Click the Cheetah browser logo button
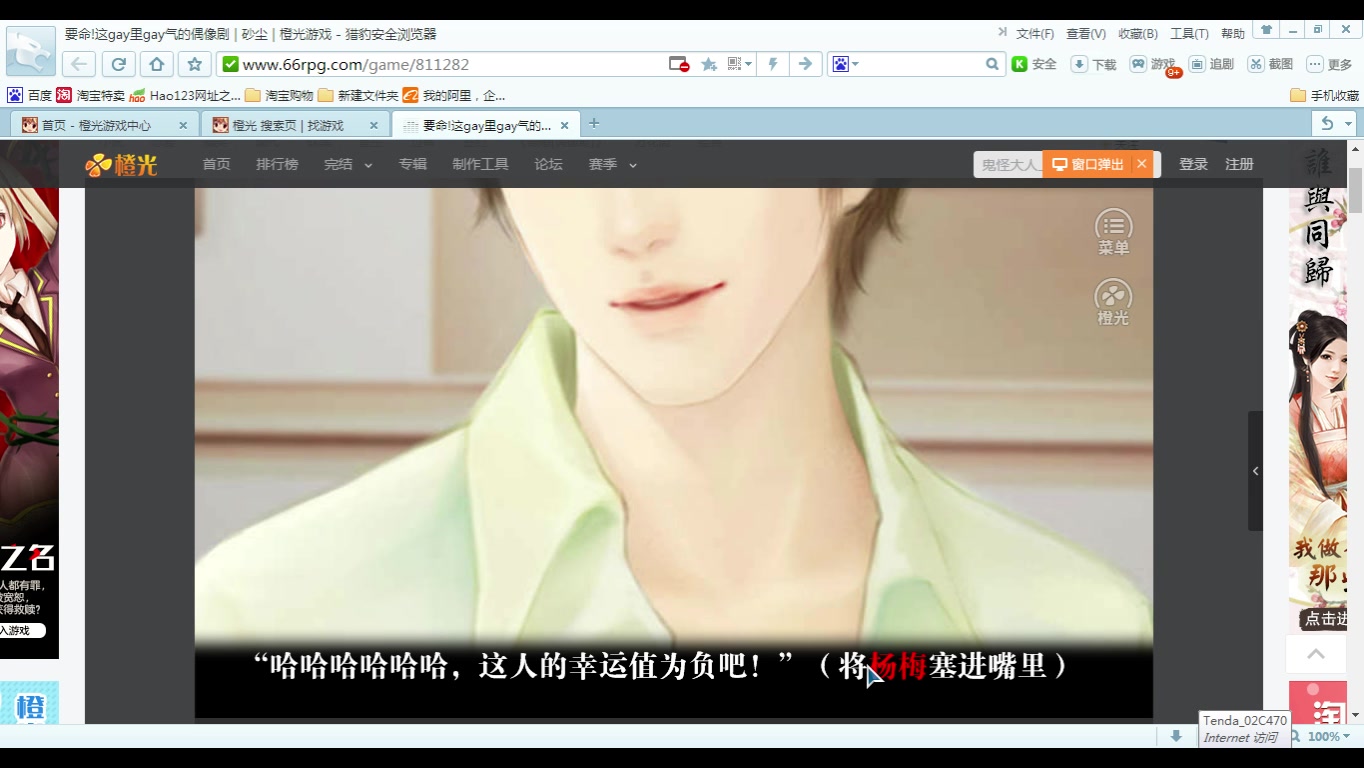The image size is (1364, 768). pos(30,51)
